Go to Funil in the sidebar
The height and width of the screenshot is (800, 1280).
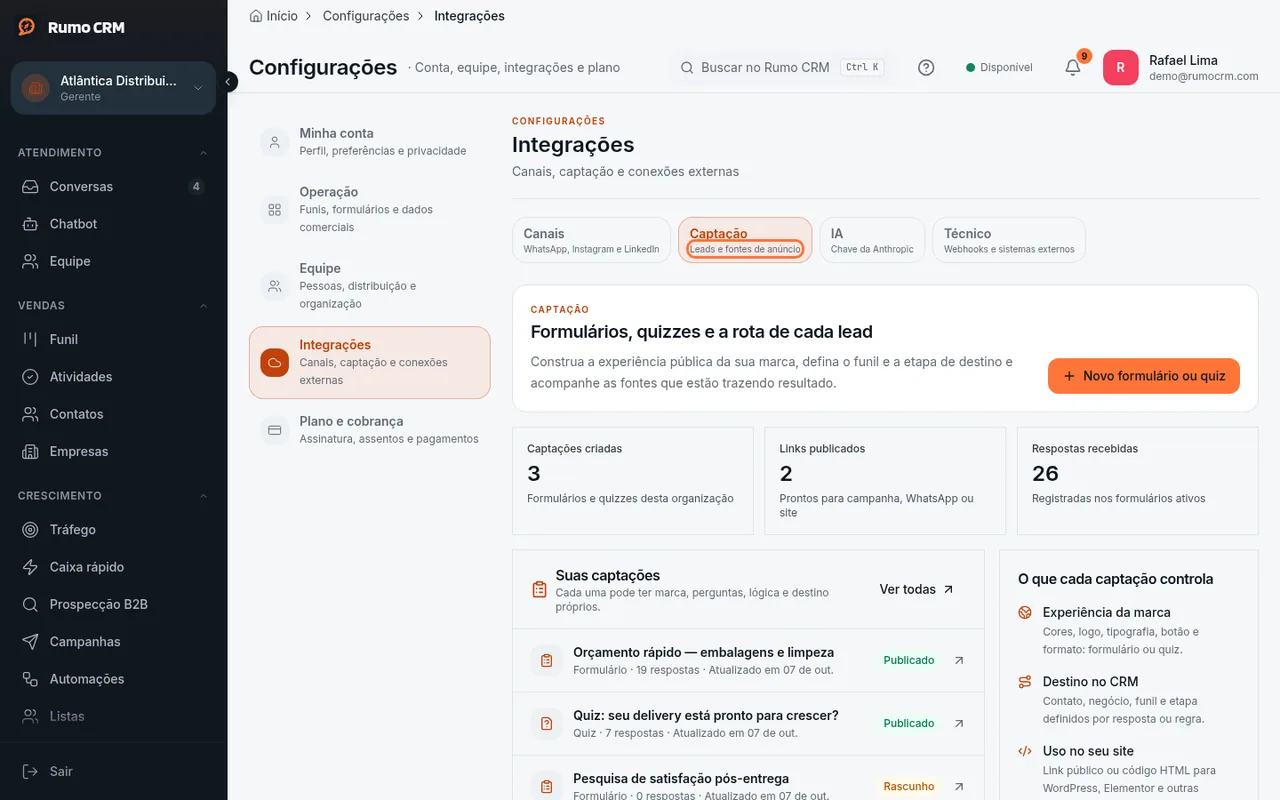113,339
